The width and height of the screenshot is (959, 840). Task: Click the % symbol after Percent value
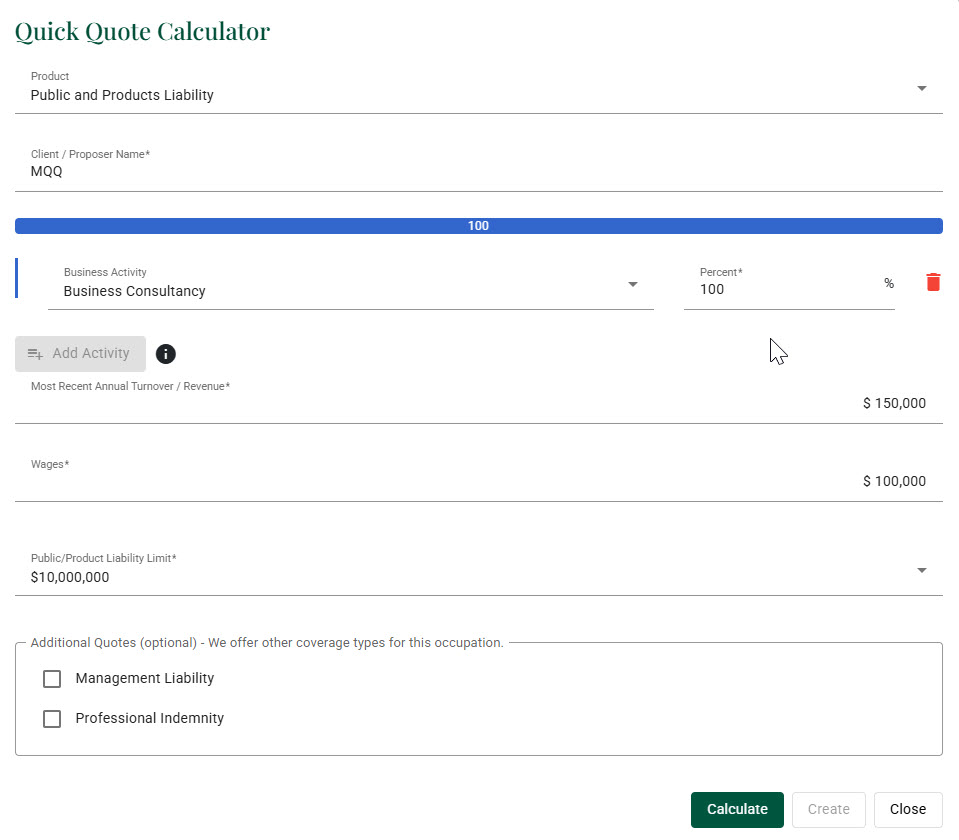pos(888,284)
